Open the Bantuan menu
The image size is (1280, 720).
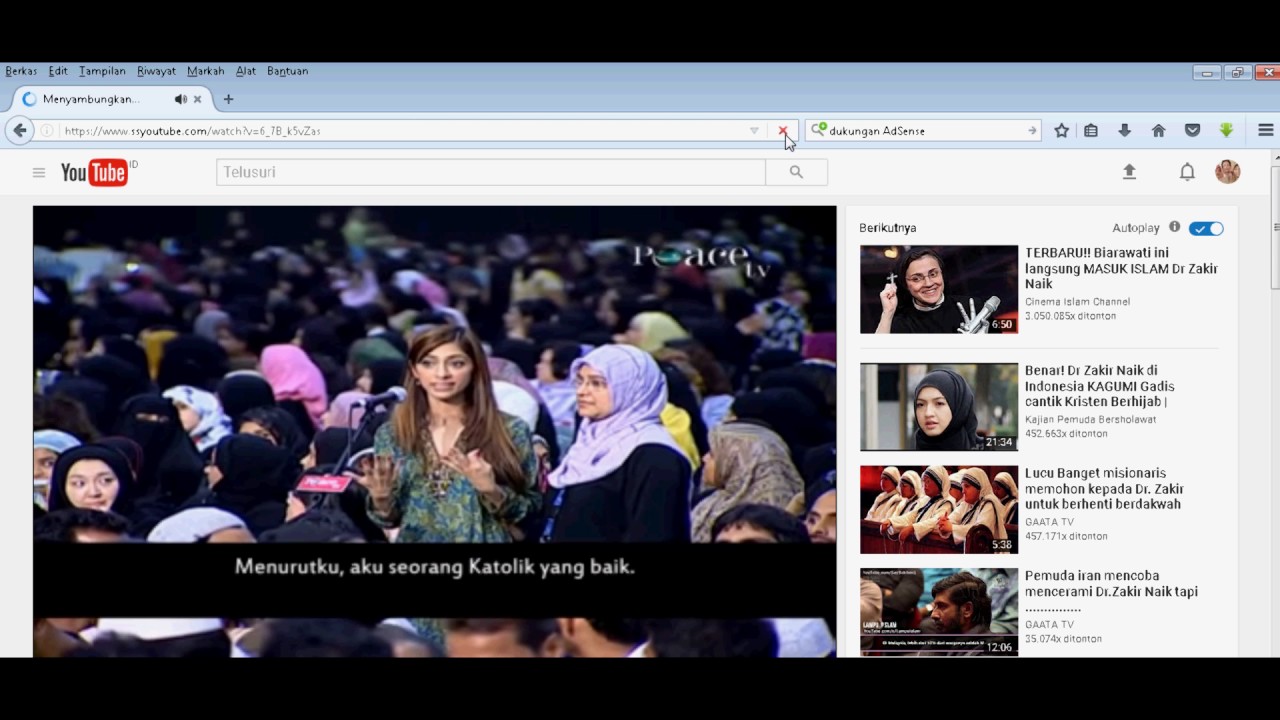click(x=287, y=71)
